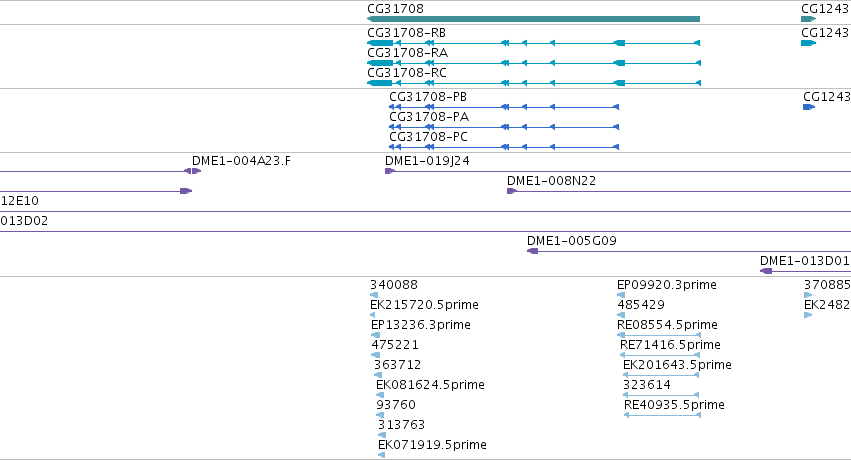The height and width of the screenshot is (460, 851).
Task: Select the CG31708-RC transcript label
Action: tap(407, 73)
